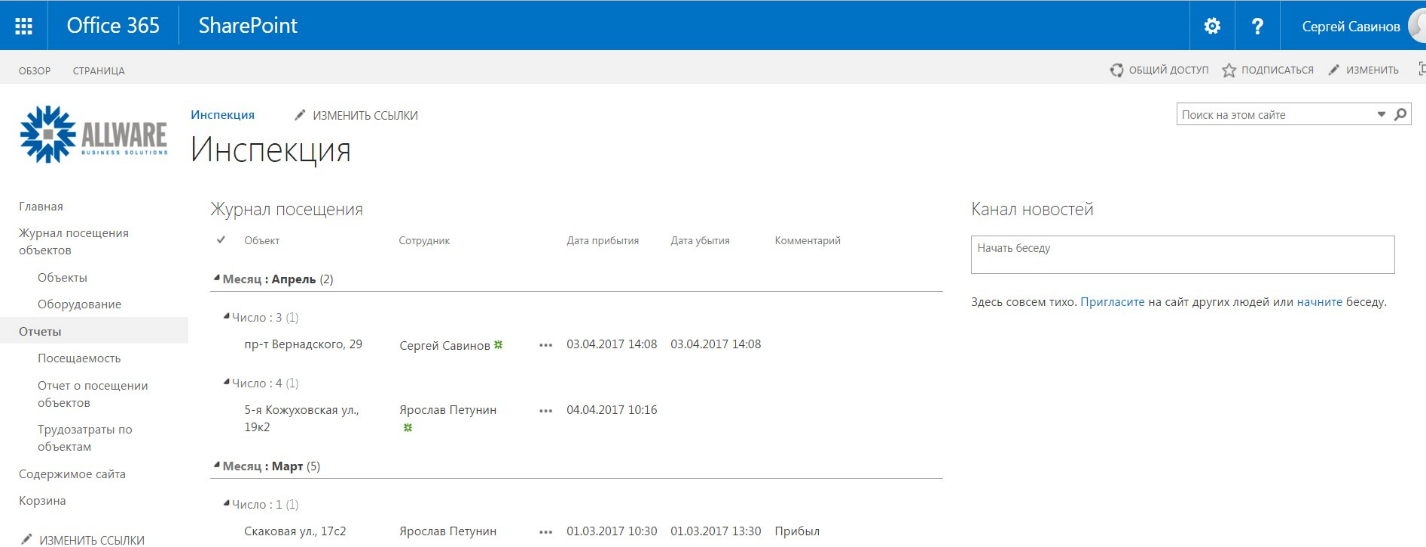This screenshot has width=1426, height=547.
Task: Open ellipsis menu for пр-т Вернадского, 29
Action: coord(545,345)
